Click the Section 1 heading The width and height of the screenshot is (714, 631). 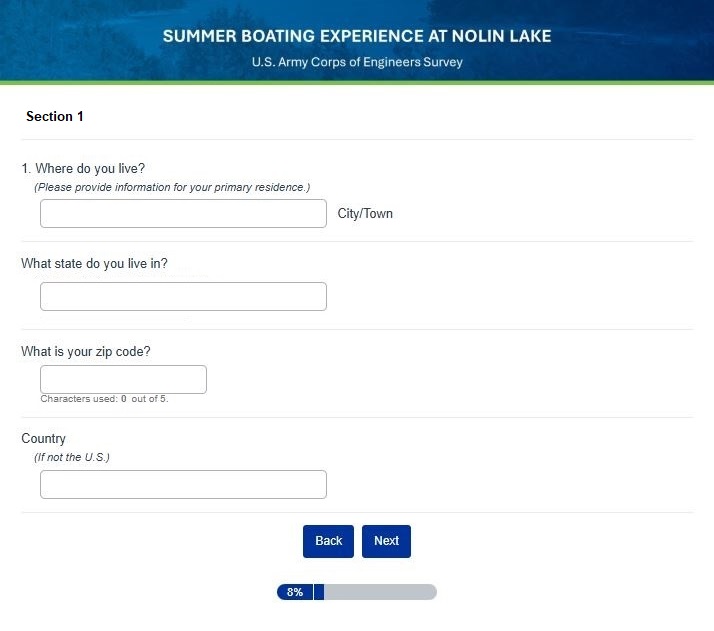55,116
